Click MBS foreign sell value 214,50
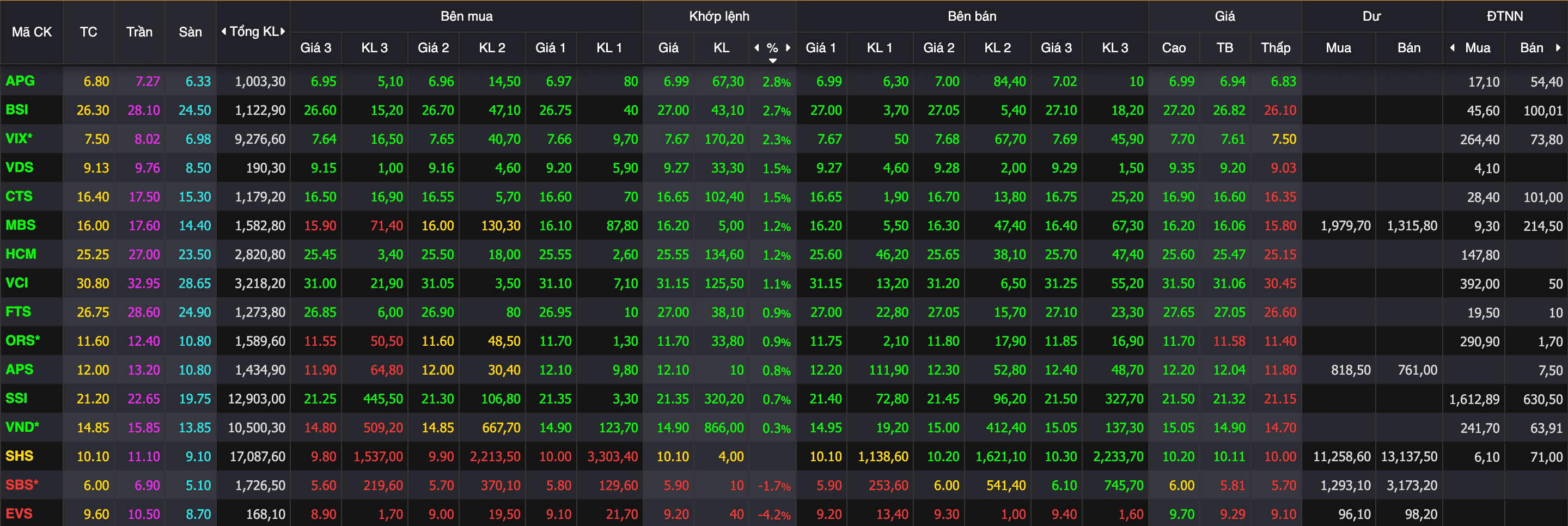Viewport: 1568px width, 526px height. pos(1543,226)
